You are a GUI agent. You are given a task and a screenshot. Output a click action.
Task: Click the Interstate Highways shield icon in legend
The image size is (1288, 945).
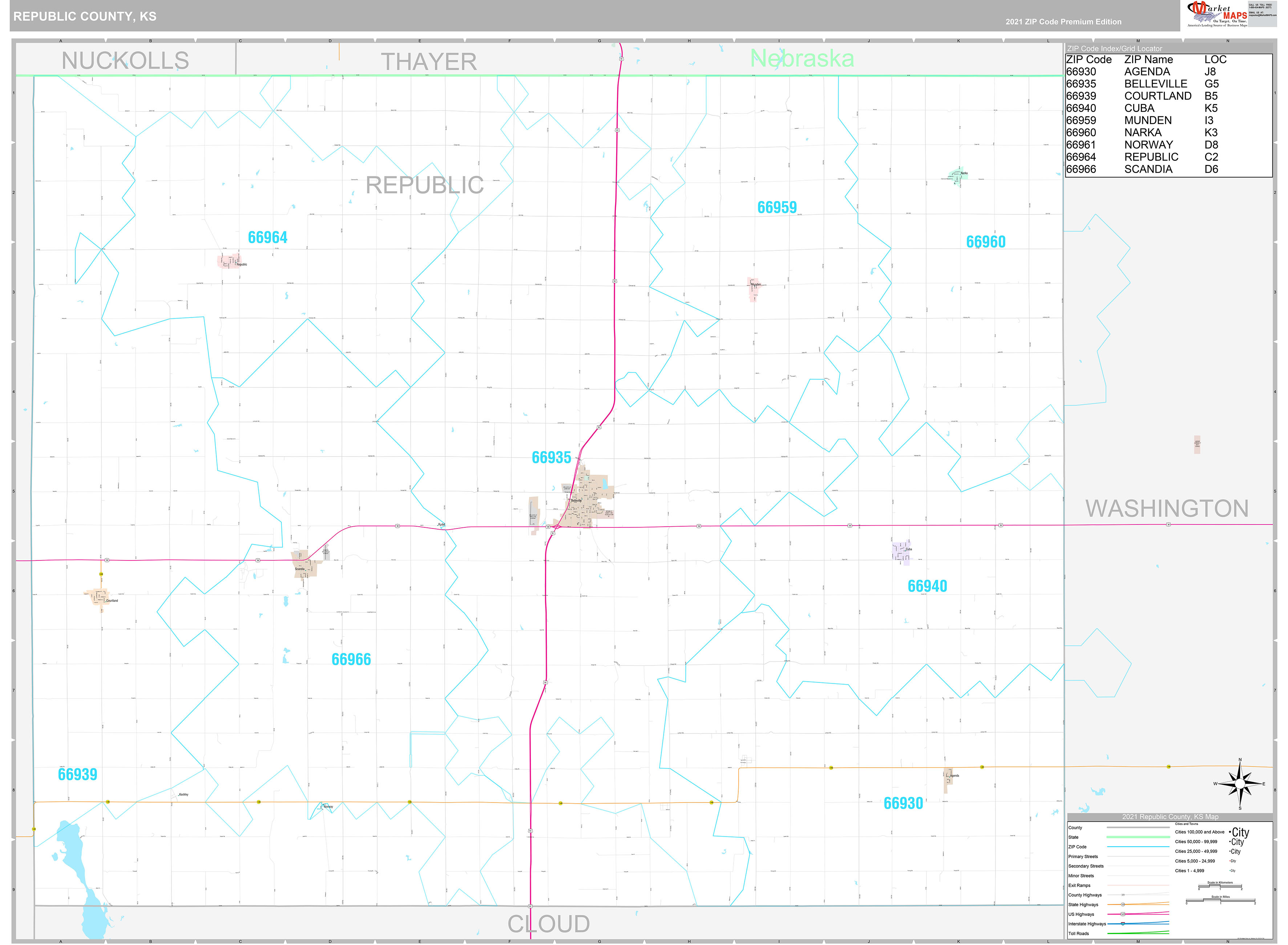tap(1123, 924)
